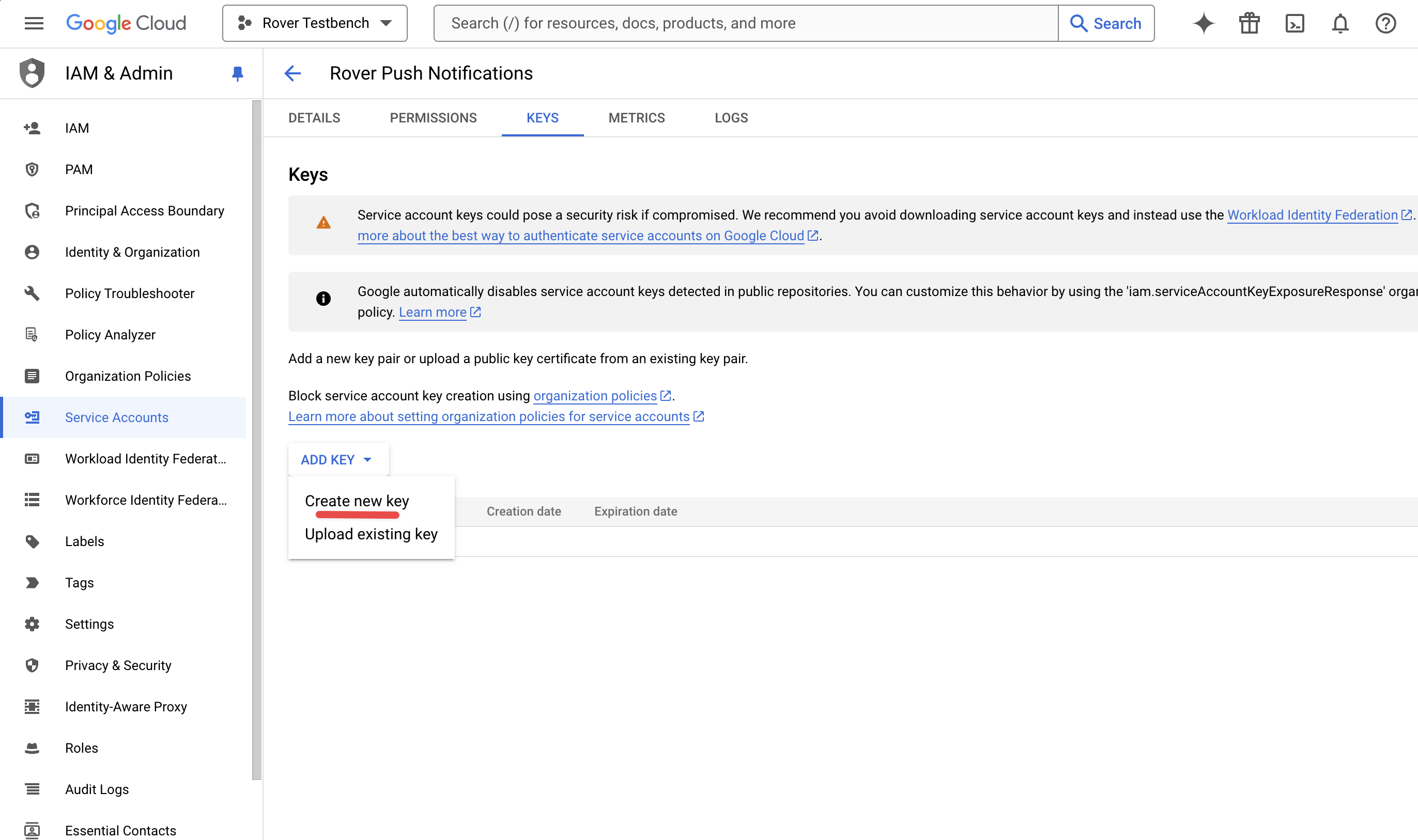Image resolution: width=1418 pixels, height=840 pixels.
Task: Select Service Accounts from sidebar
Action: pyautogui.click(x=116, y=417)
